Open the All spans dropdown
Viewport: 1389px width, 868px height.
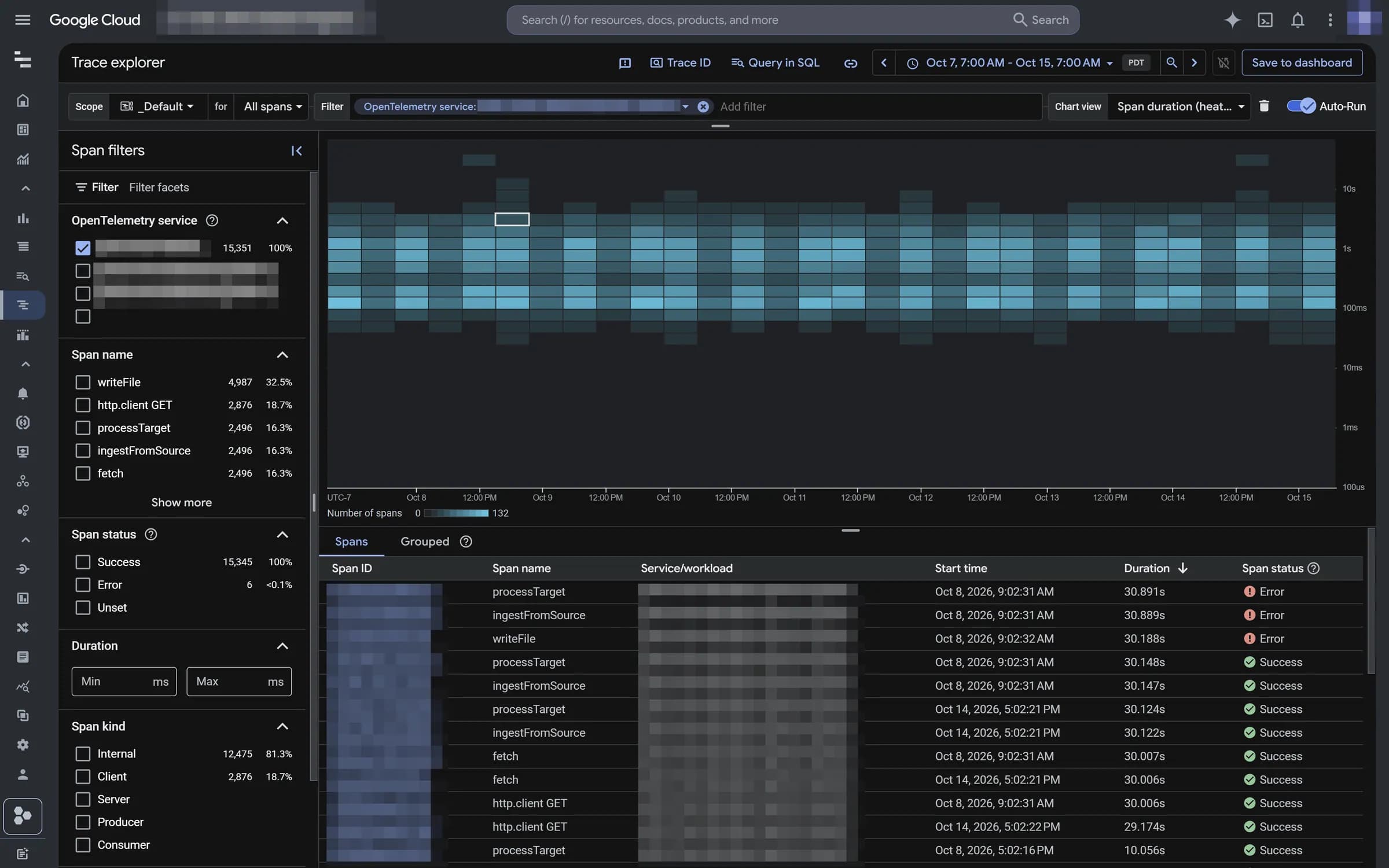click(273, 106)
